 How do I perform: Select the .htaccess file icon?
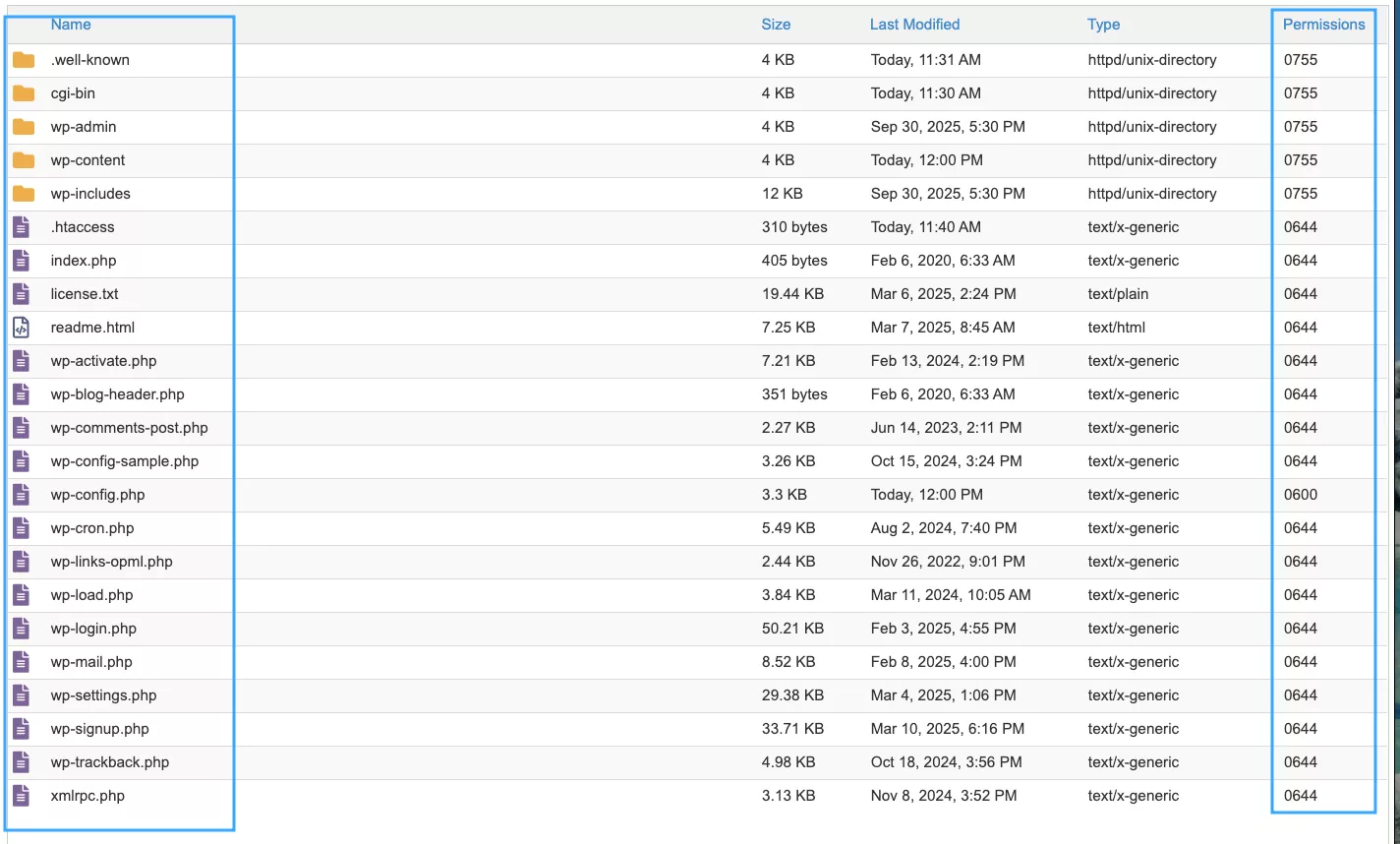coord(21,227)
